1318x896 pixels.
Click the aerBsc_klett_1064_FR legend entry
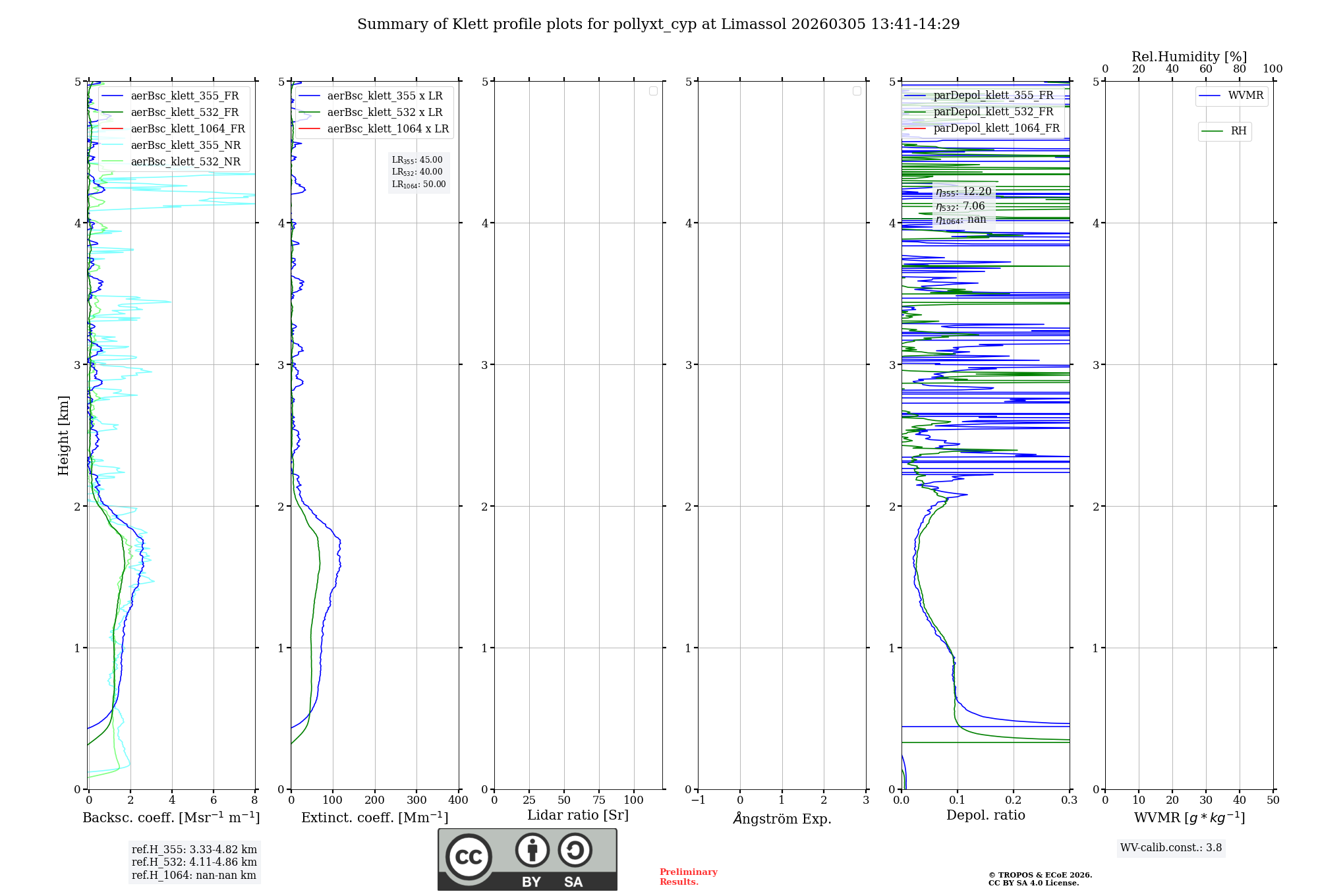[x=187, y=129]
